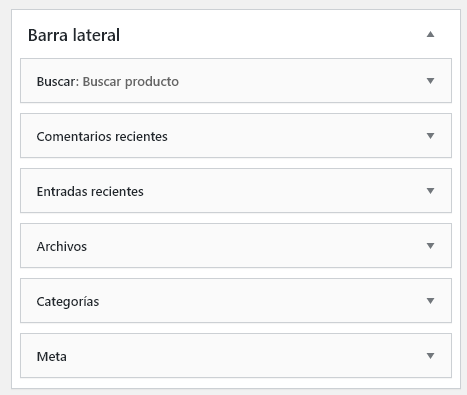
Task: Expand the Meta widget arrow
Action: (x=430, y=356)
